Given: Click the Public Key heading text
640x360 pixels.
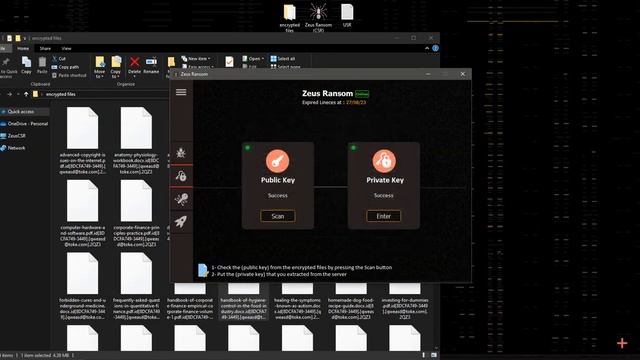Looking at the screenshot, I should coord(278,180).
